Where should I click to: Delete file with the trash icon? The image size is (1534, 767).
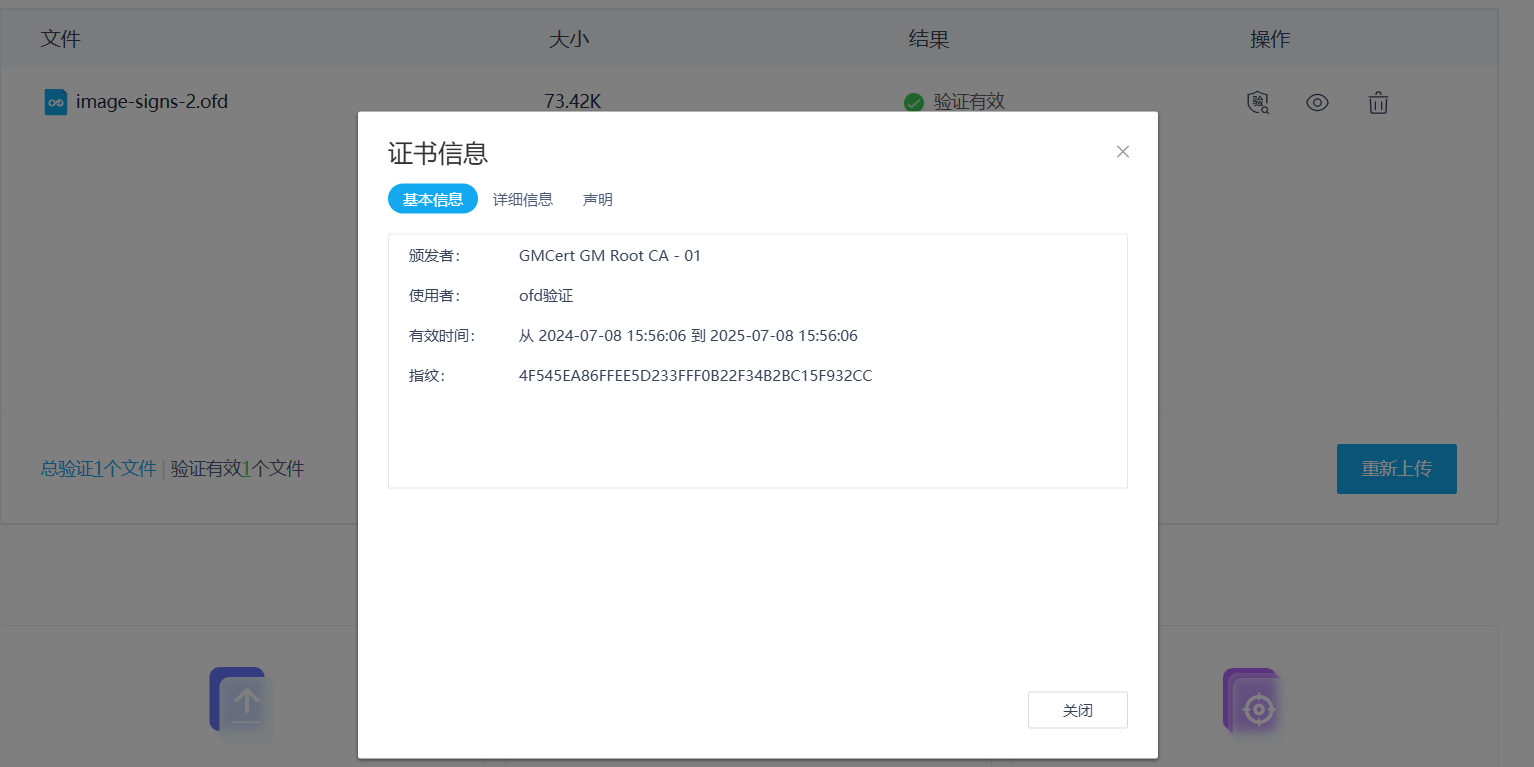1378,102
